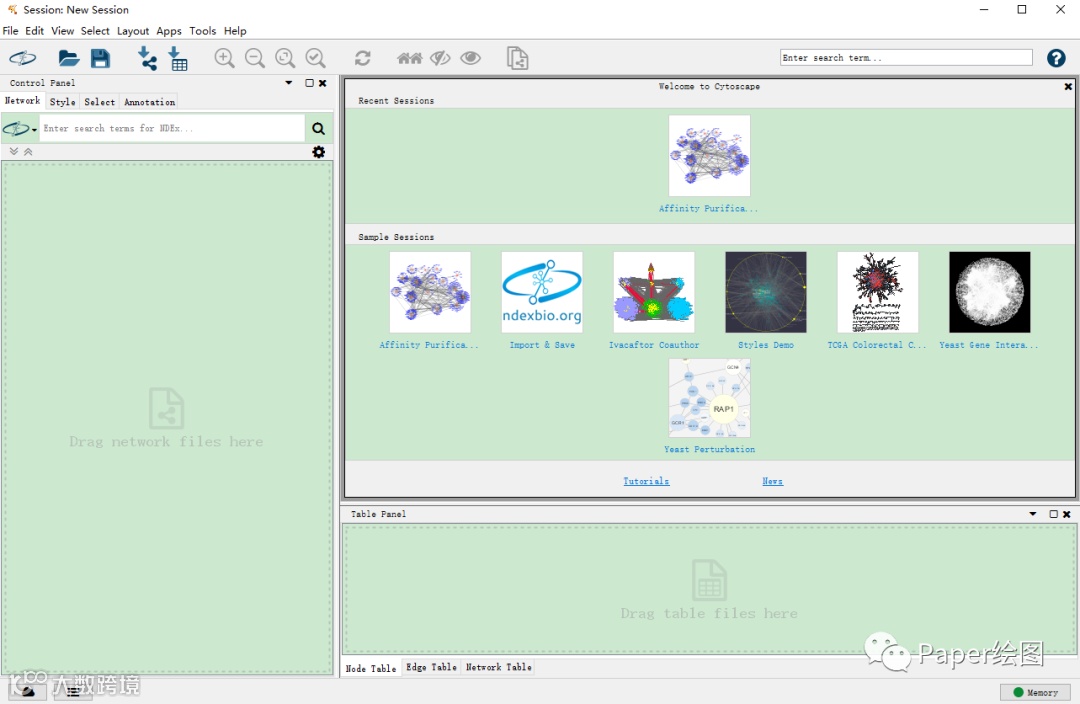This screenshot has width=1080, height=704.
Task: Open the Select menu
Action: 95,31
